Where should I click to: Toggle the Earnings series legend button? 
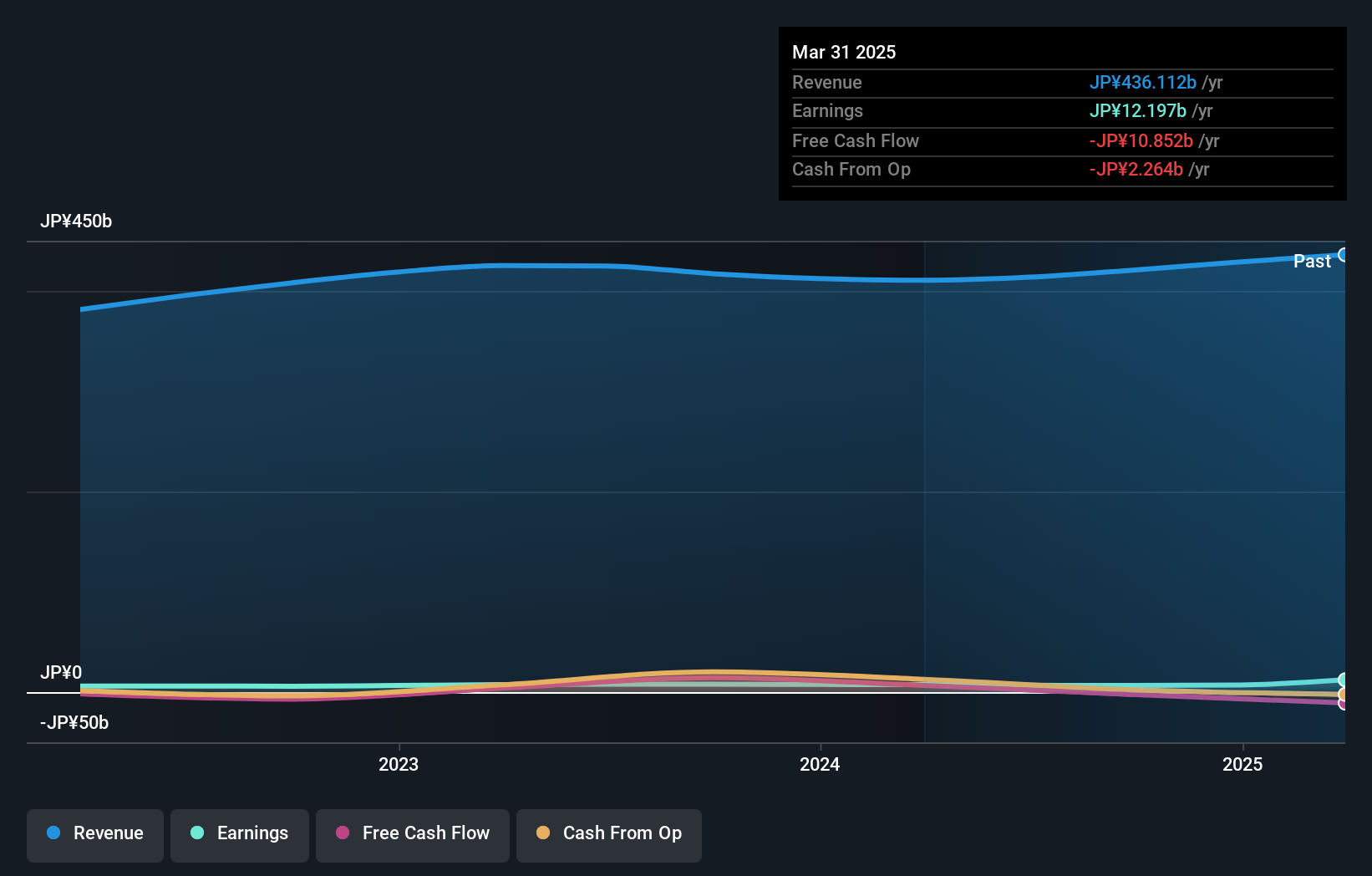(x=240, y=834)
